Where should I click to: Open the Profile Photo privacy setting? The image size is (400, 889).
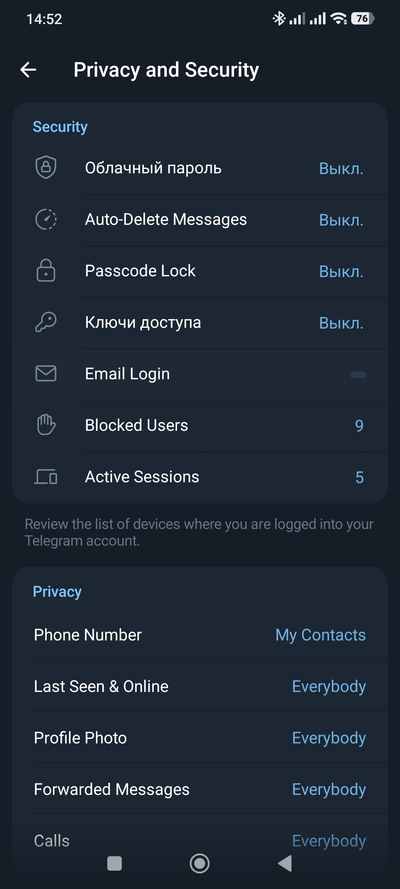click(x=200, y=738)
